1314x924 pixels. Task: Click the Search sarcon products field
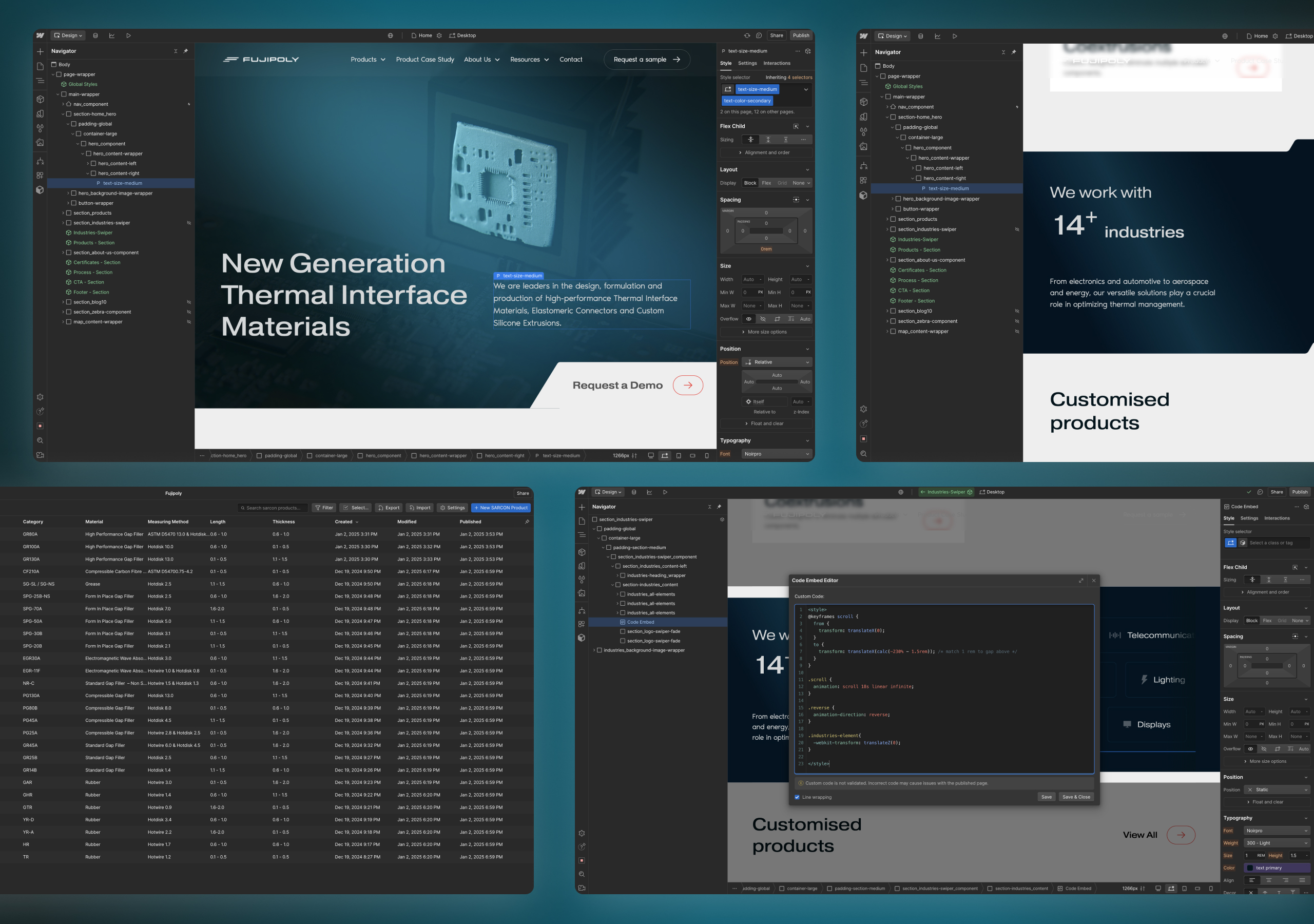click(273, 508)
